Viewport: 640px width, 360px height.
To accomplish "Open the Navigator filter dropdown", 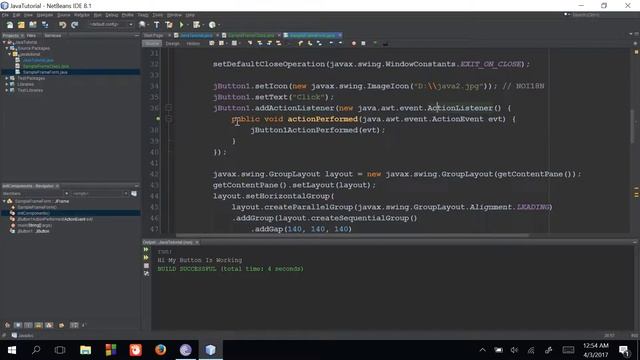I will (100, 193).
